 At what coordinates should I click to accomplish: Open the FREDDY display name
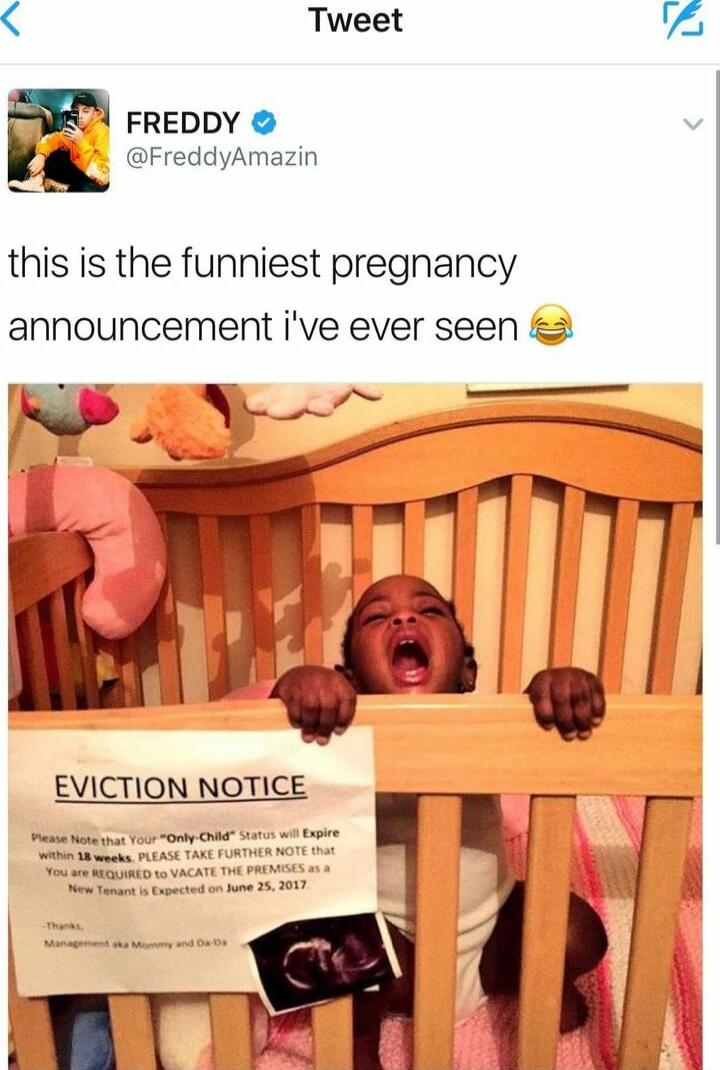click(183, 123)
